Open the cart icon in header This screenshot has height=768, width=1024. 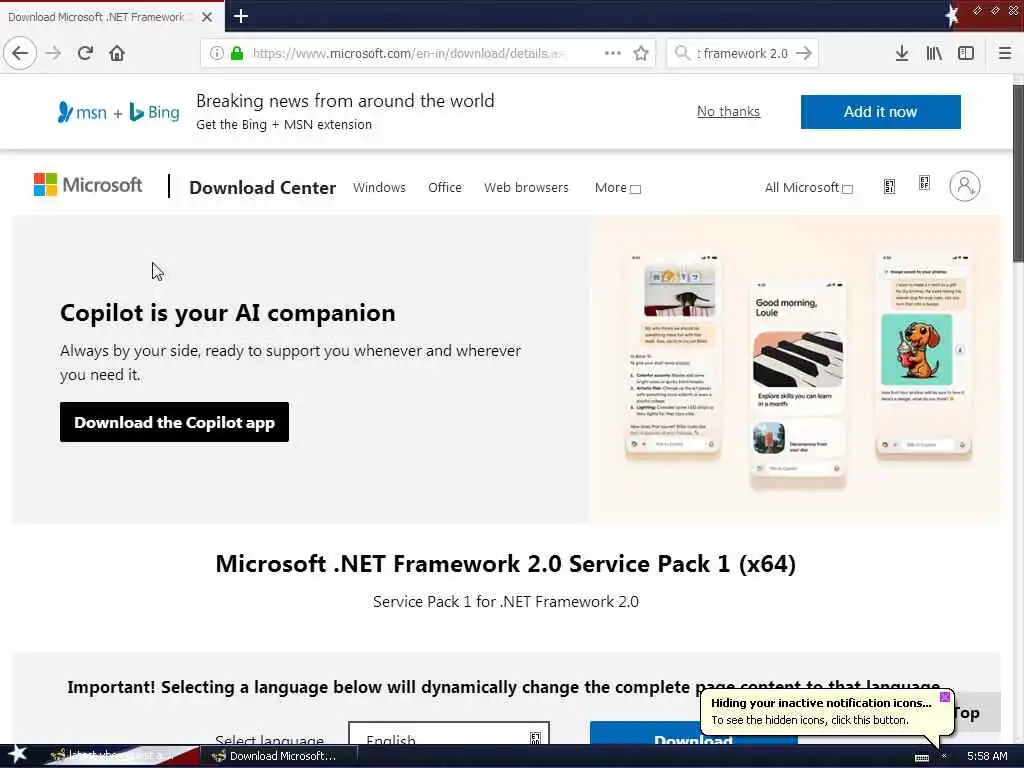pos(924,183)
